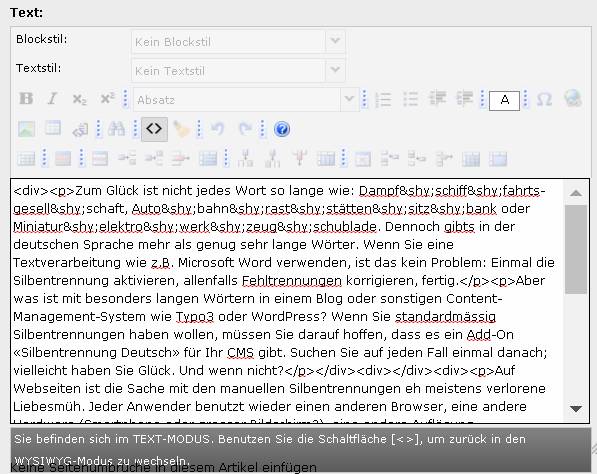Redo the last change

point(245,129)
